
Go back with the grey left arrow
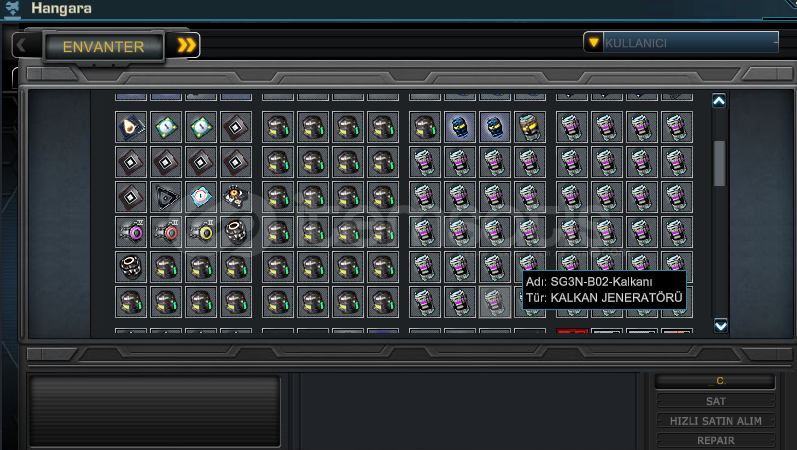(x=21, y=46)
